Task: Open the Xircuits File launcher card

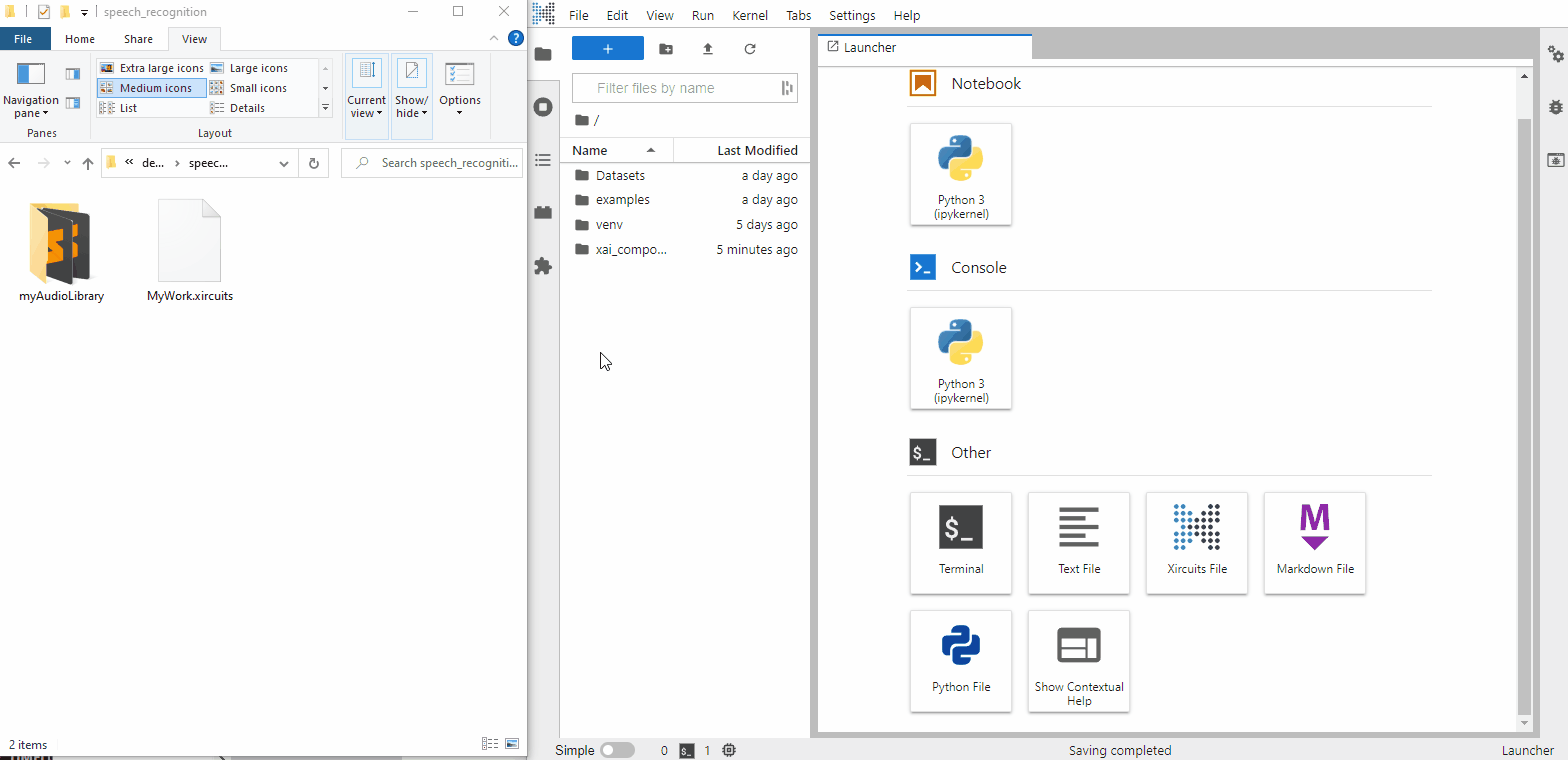Action: (x=1196, y=542)
